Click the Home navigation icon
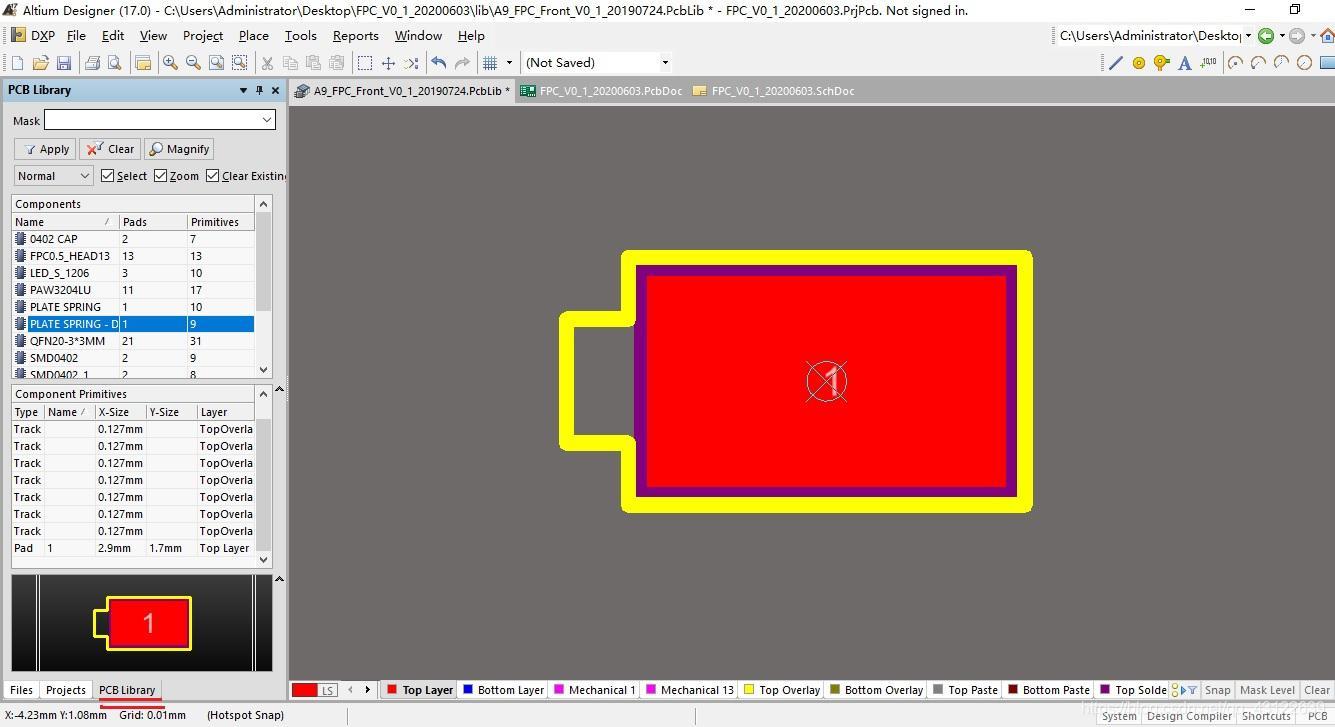The image size is (1335, 727). pyautogui.click(x=1326, y=36)
